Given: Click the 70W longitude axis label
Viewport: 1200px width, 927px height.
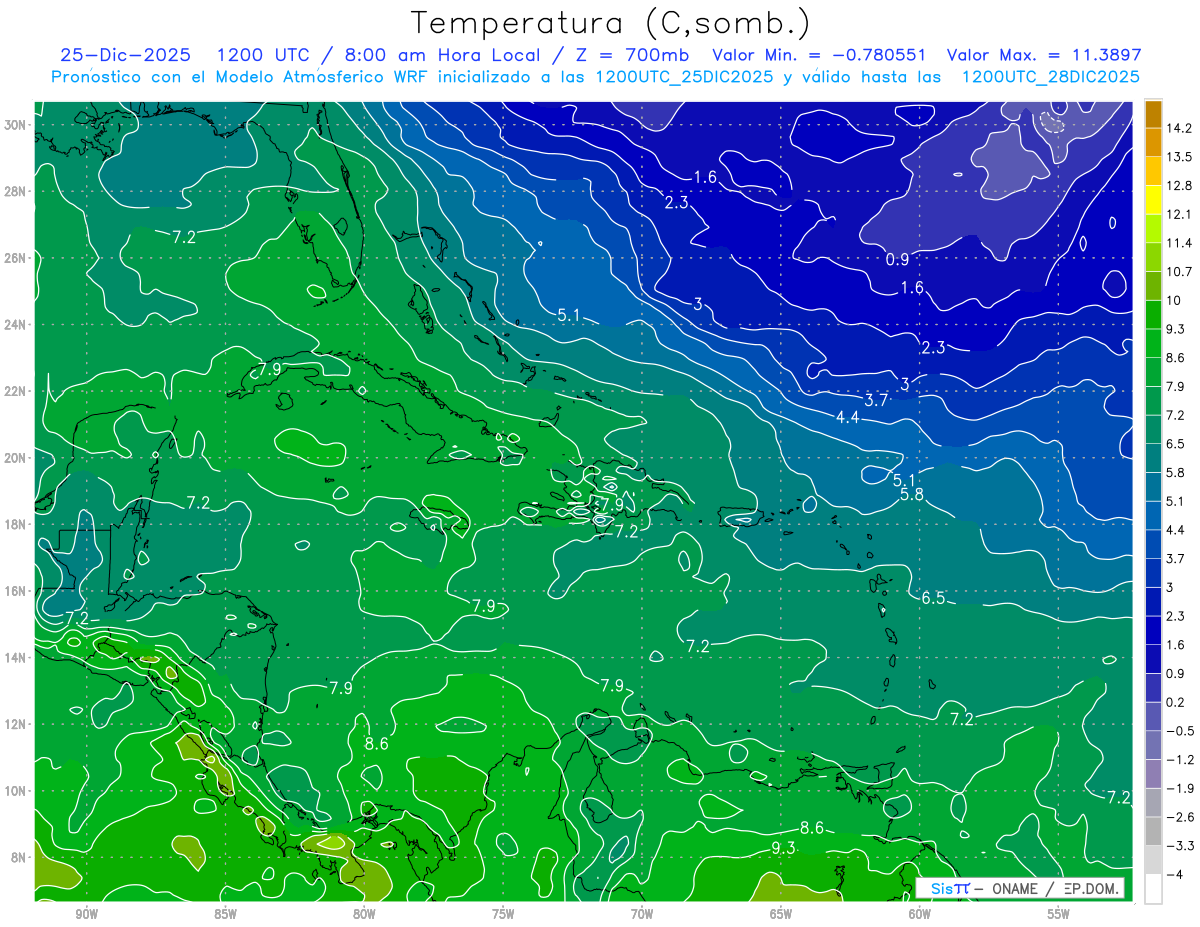Looking at the screenshot, I should (642, 914).
